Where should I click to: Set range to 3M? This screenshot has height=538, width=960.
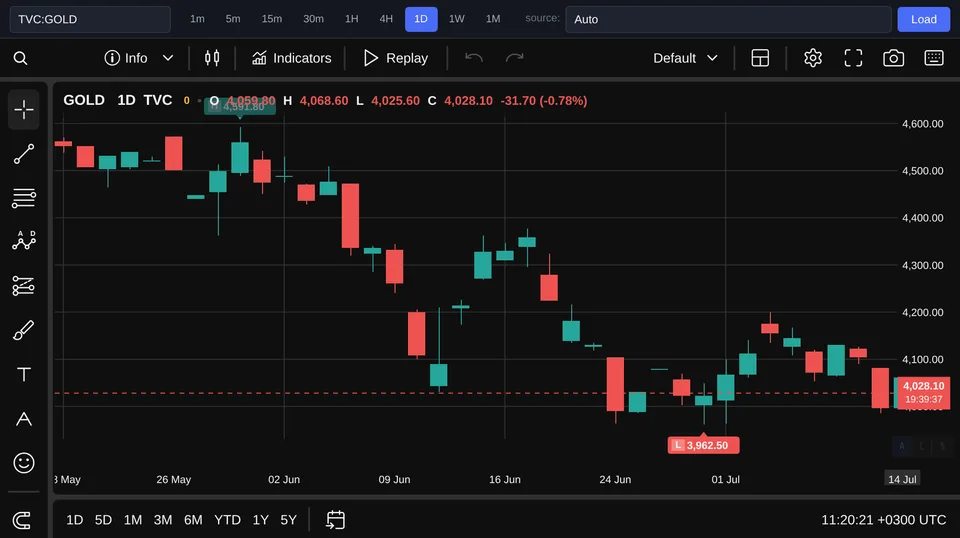click(163, 520)
